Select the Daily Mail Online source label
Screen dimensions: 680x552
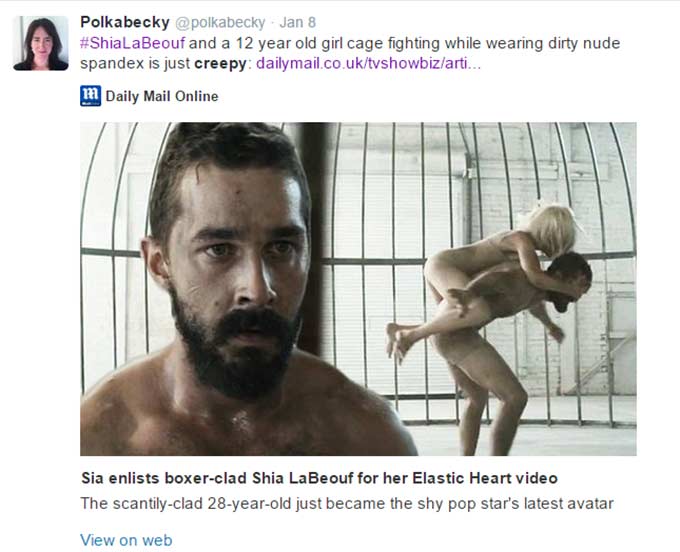pyautogui.click(x=162, y=96)
